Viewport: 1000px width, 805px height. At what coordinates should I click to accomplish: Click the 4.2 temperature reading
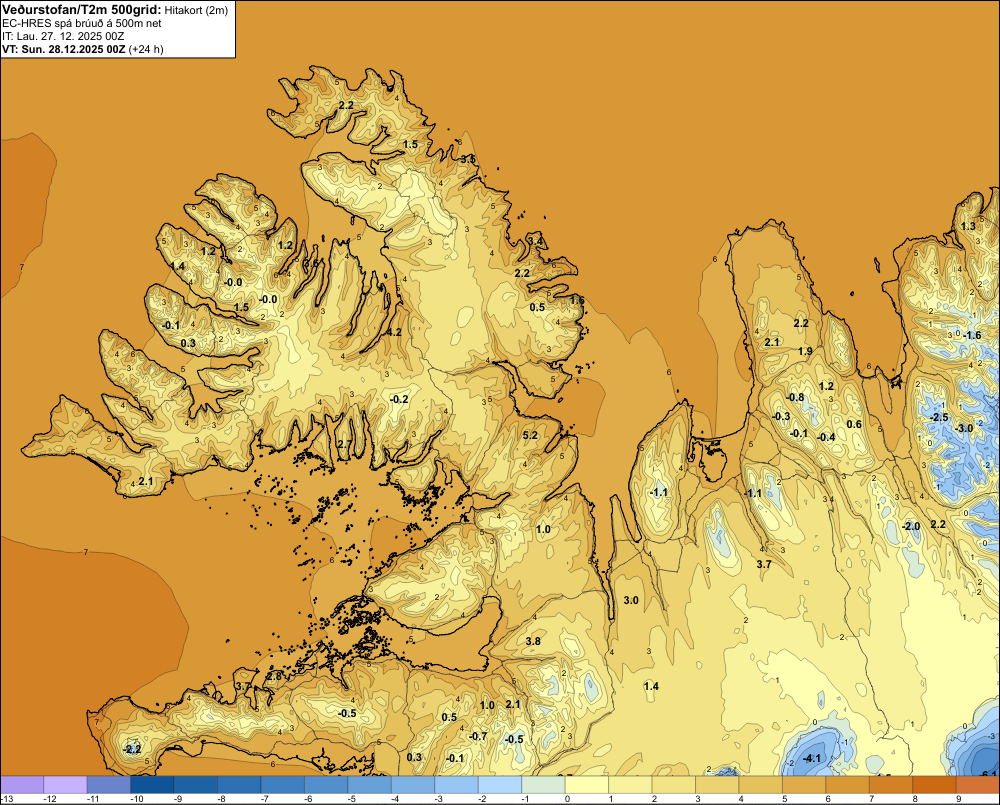[x=395, y=332]
